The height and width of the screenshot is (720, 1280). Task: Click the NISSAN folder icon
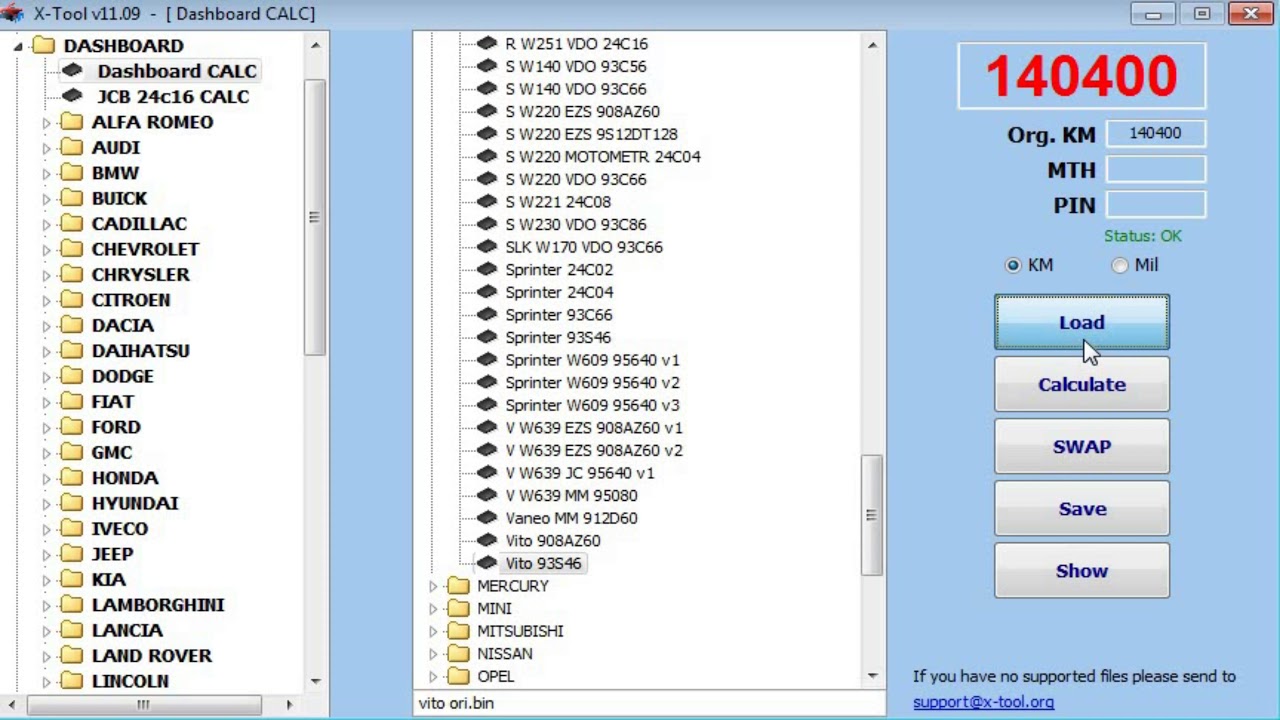[x=458, y=654]
